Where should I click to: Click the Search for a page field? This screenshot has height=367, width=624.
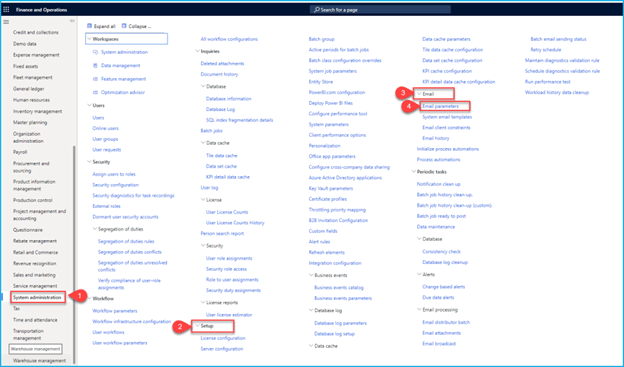(x=380, y=10)
